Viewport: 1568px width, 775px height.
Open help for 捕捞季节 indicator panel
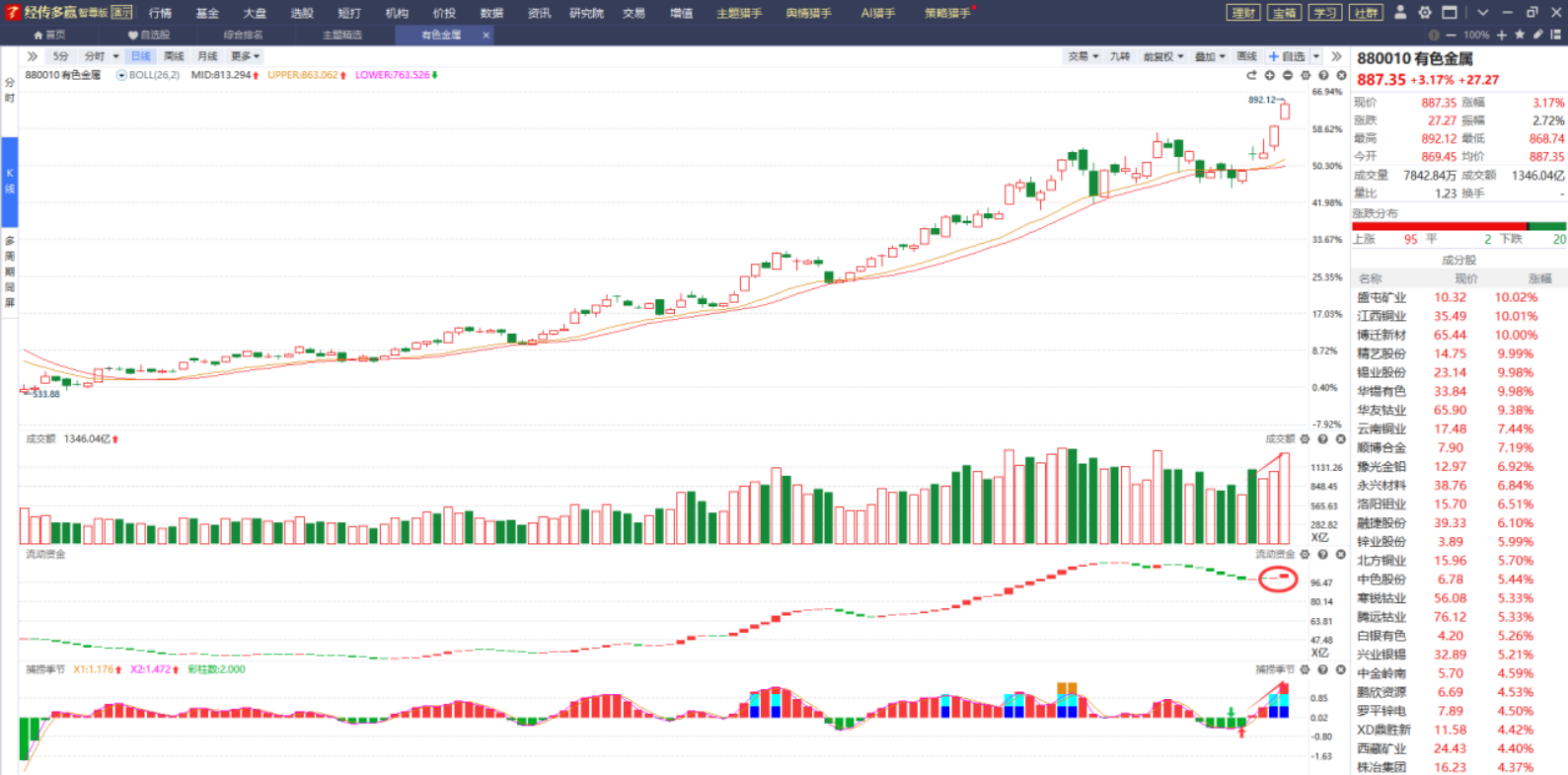tap(1322, 669)
